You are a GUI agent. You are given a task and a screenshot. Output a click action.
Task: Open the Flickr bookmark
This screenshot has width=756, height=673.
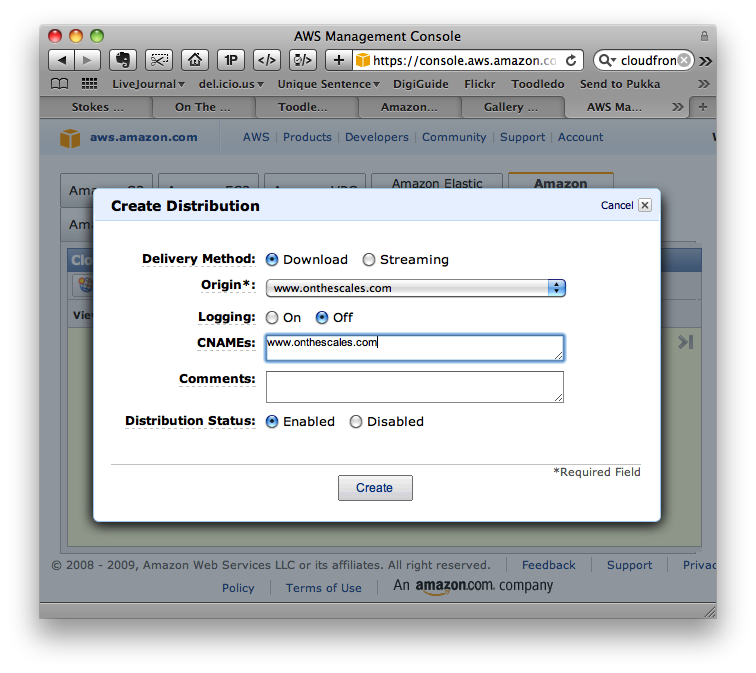point(480,84)
